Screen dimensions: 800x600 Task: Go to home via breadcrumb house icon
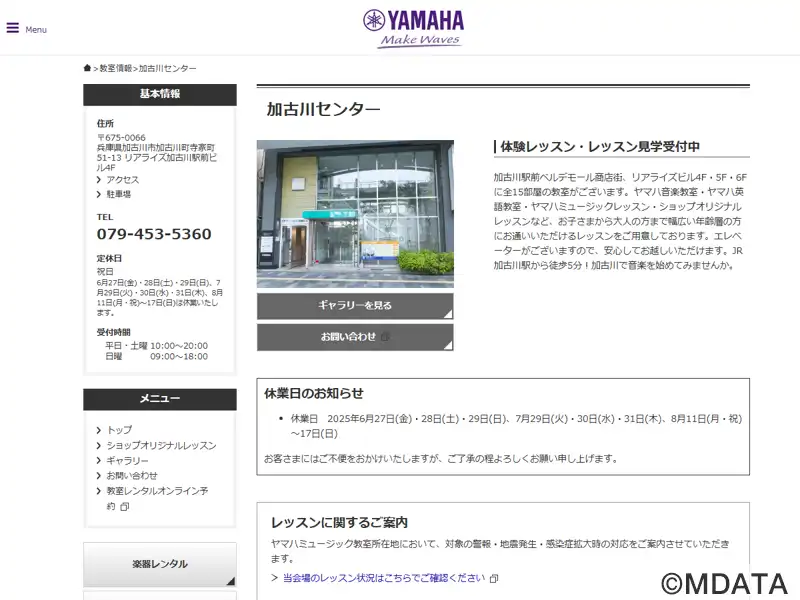click(87, 68)
